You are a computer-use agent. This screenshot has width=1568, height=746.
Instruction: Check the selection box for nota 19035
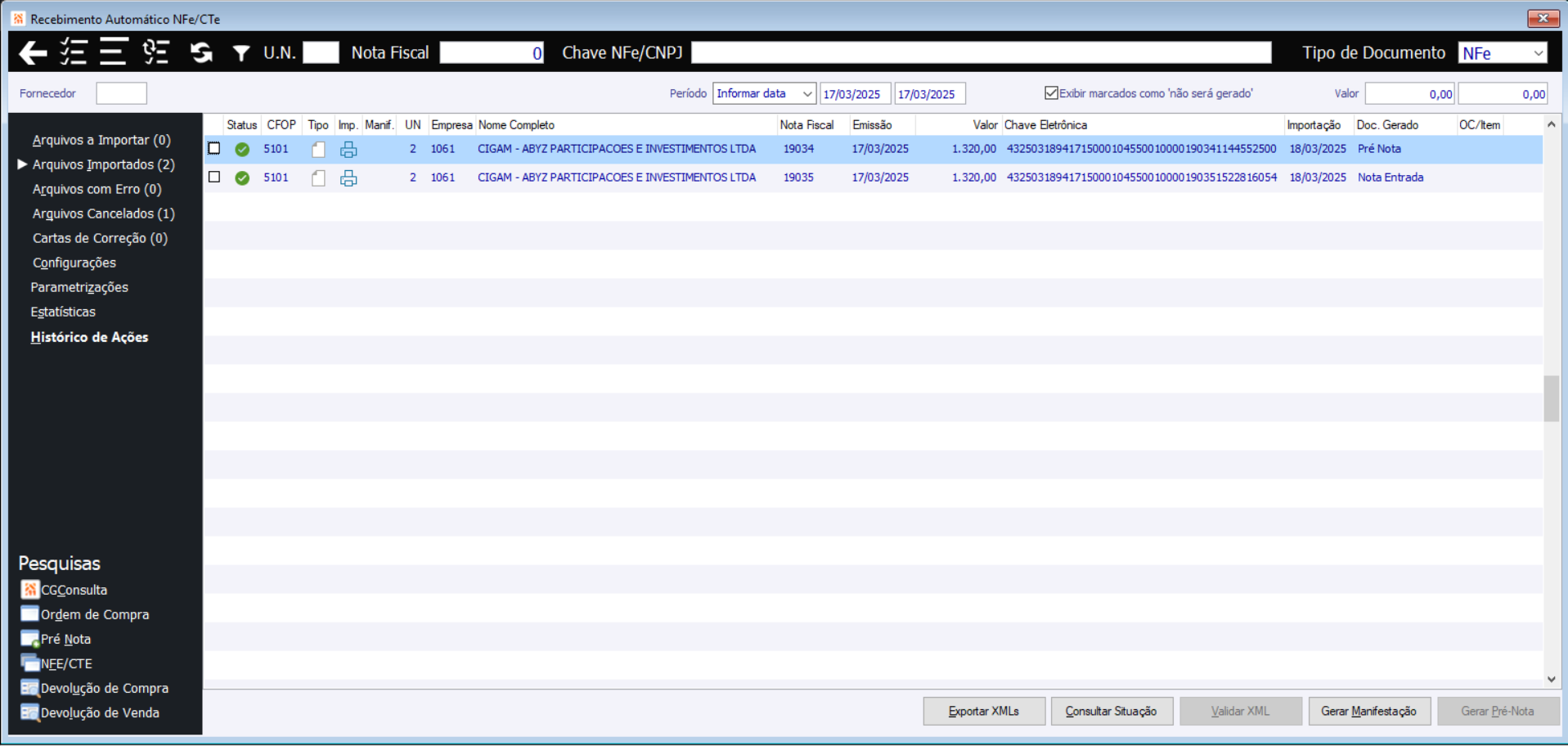tap(214, 177)
